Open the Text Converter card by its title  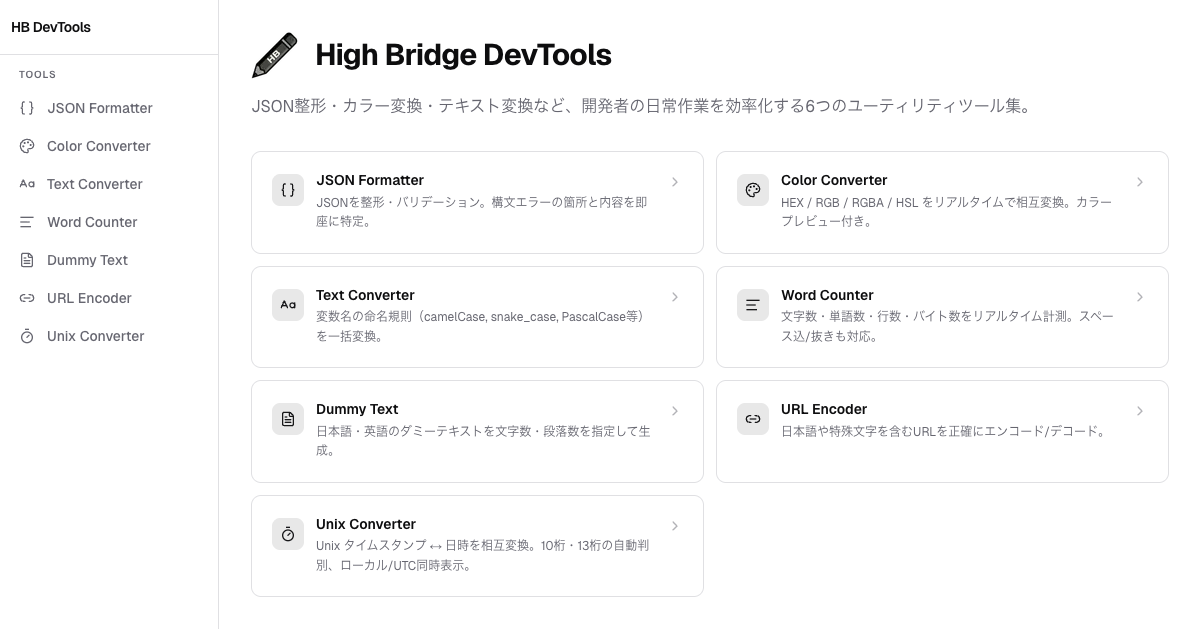click(365, 295)
